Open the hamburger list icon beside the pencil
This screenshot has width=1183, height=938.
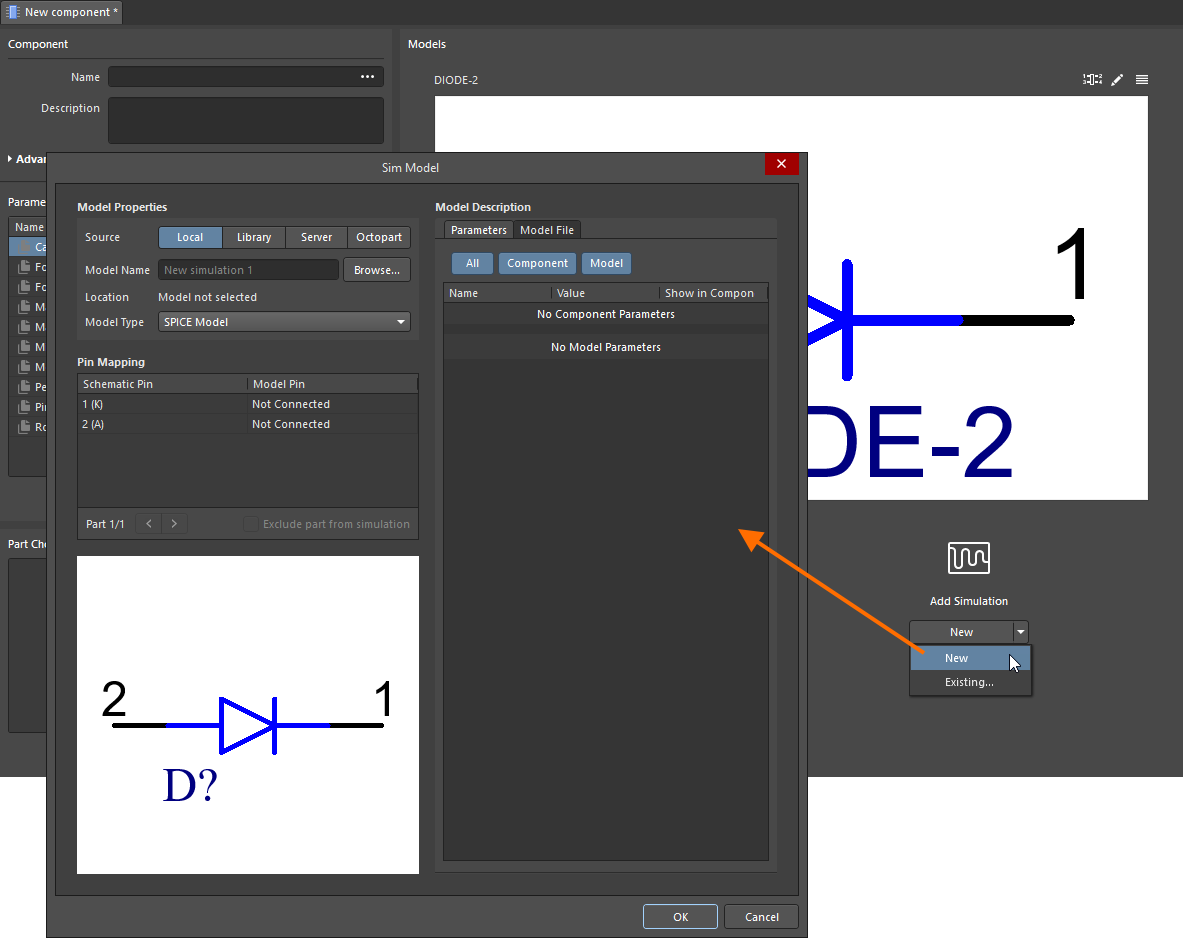[x=1142, y=79]
